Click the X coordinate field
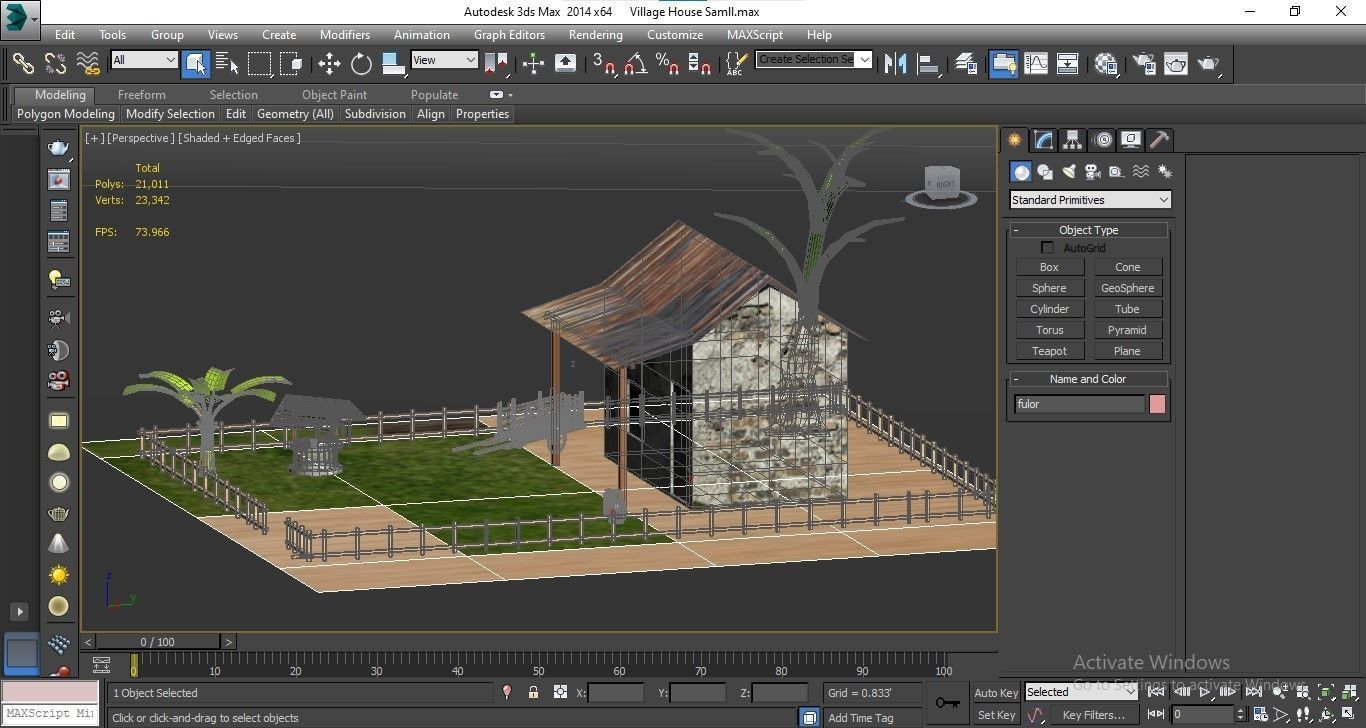This screenshot has width=1366, height=728. coord(617,692)
